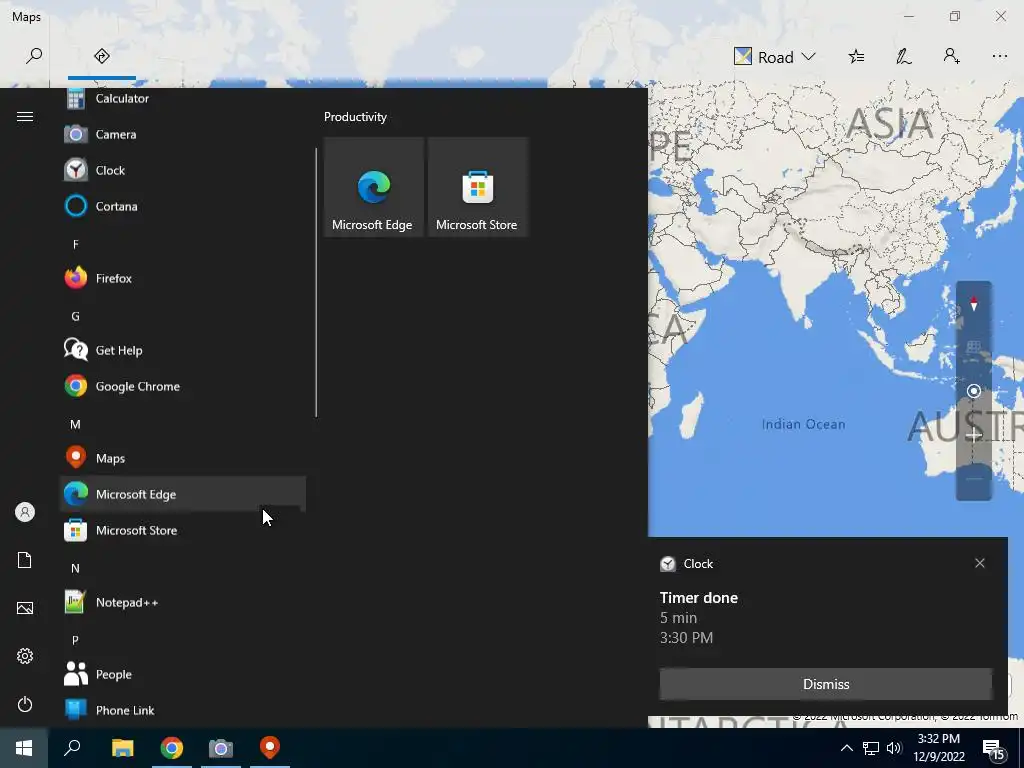Launch Notepad++ from the Start menu
Image resolution: width=1024 pixels, height=768 pixels.
pyautogui.click(x=183, y=601)
